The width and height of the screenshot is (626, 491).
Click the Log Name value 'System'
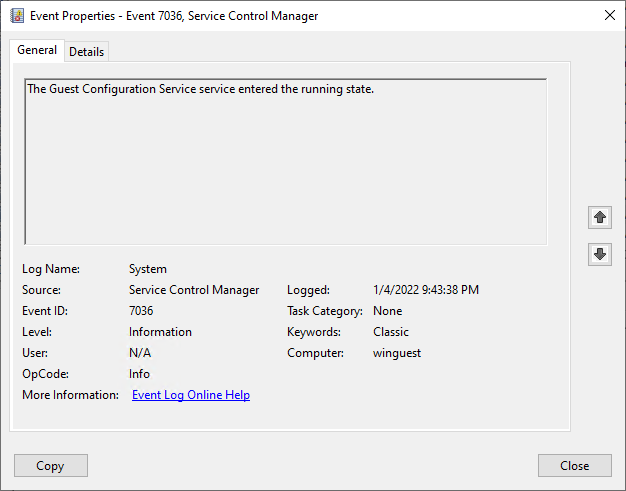[148, 269]
